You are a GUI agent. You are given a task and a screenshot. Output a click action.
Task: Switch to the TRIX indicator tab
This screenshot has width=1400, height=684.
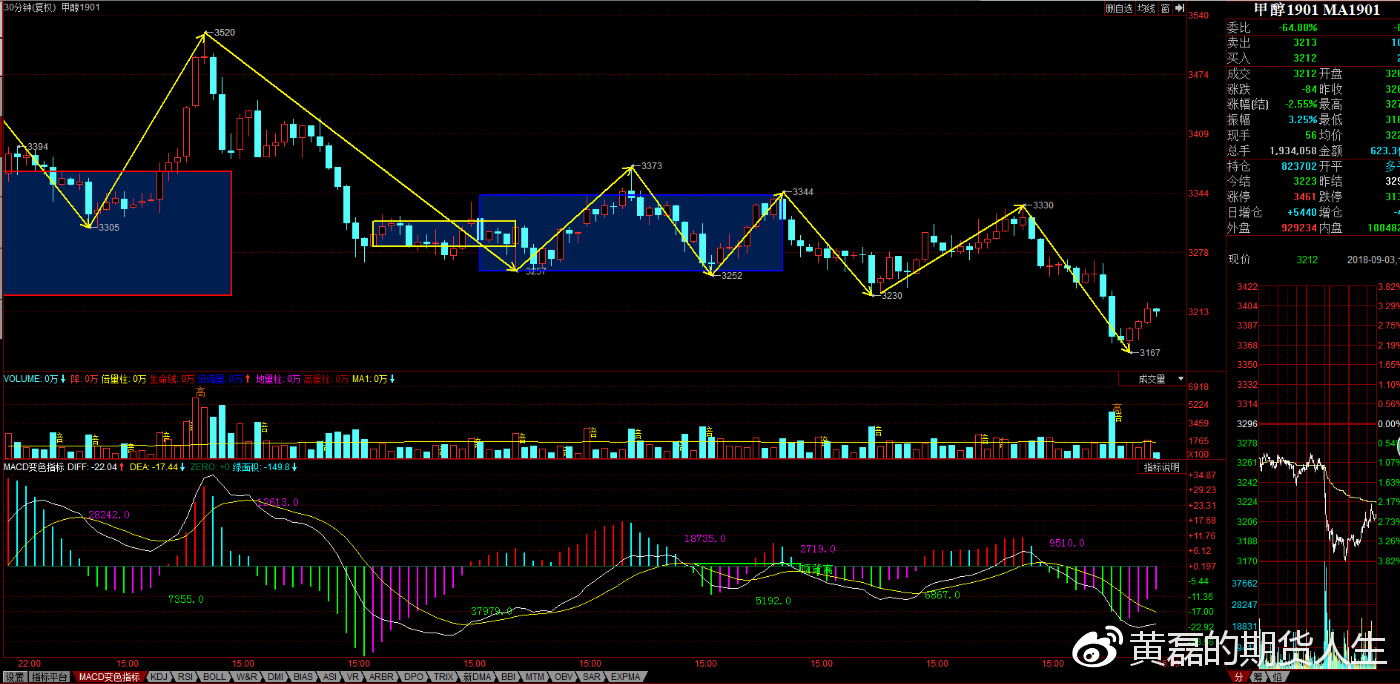click(443, 677)
